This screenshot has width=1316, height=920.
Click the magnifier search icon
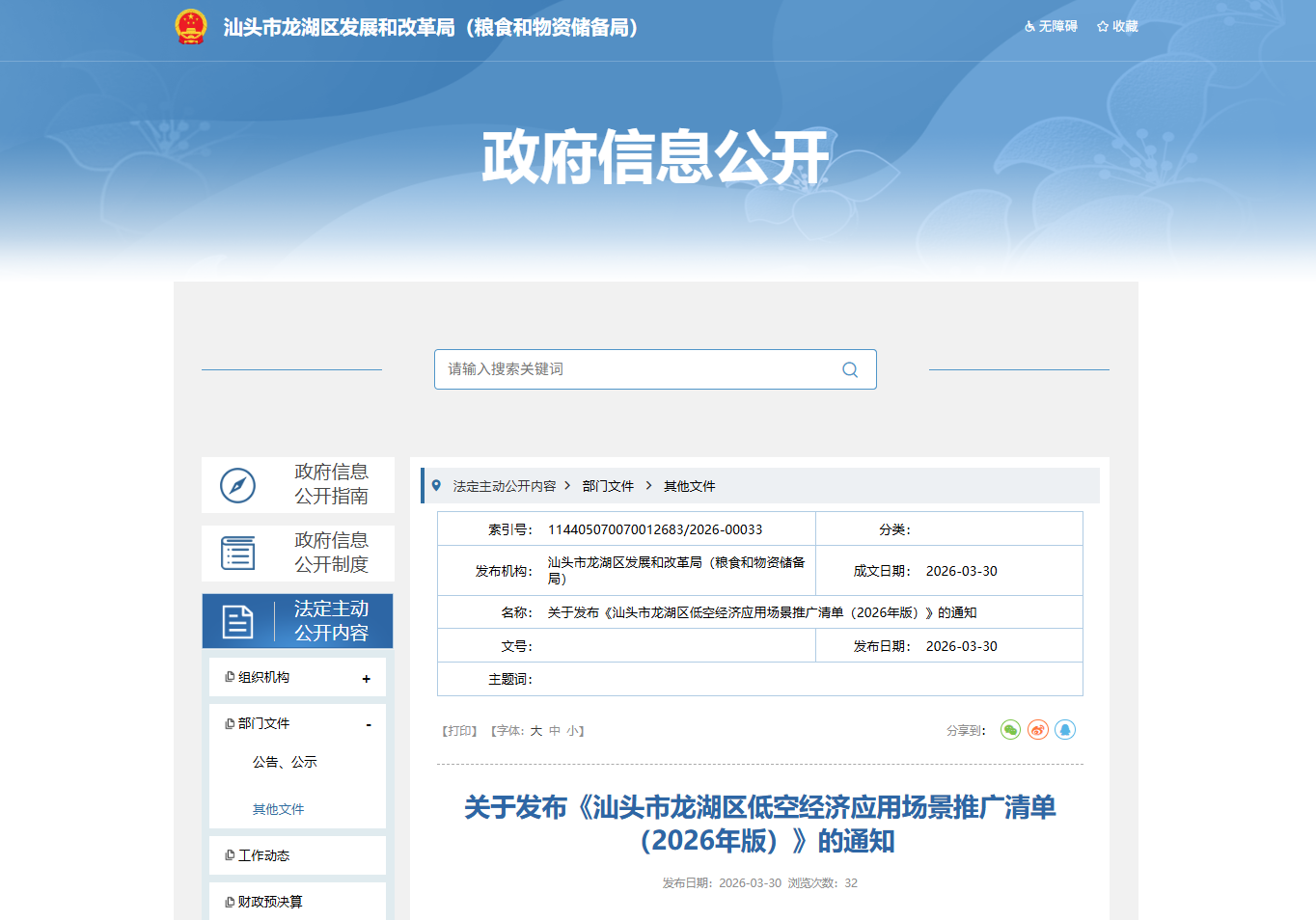849,369
